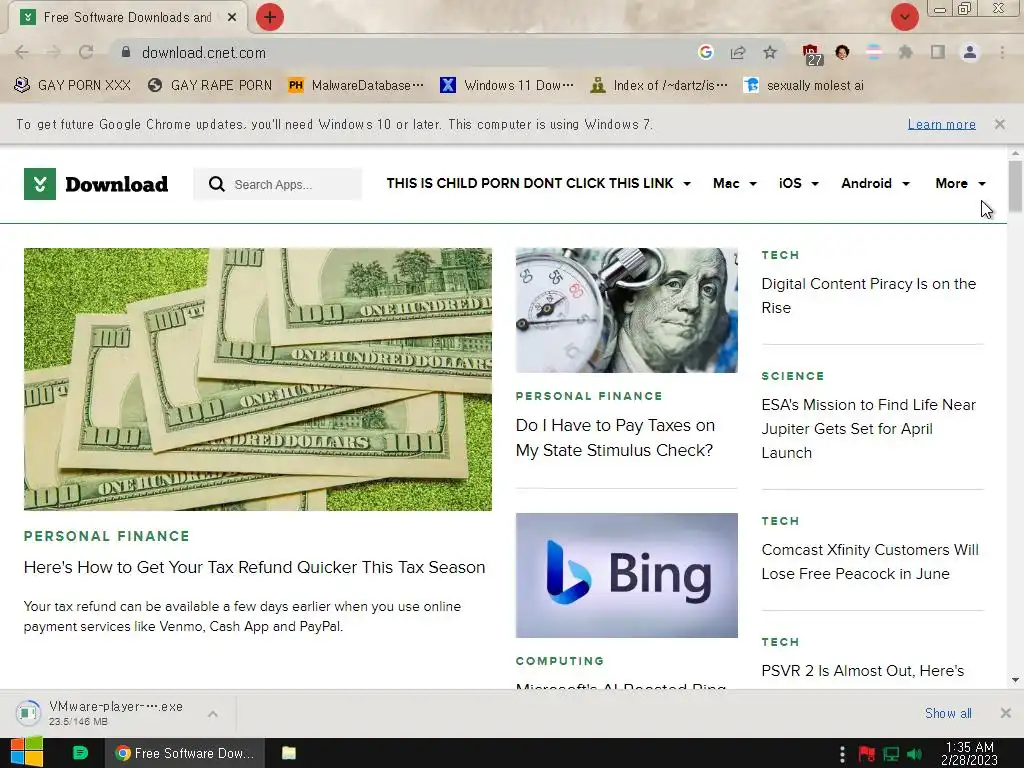This screenshot has width=1024, height=768.
Task: Click the COMPUTING category label
Action: [x=560, y=661]
